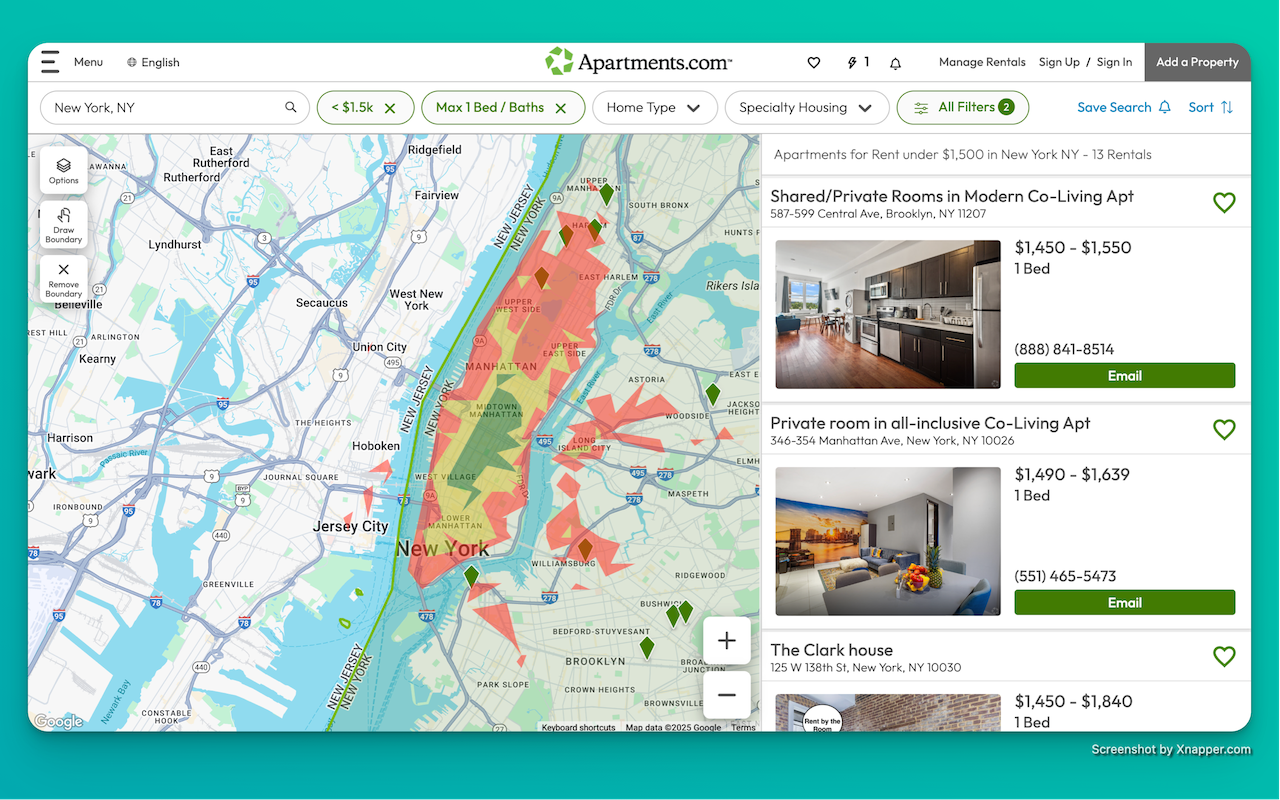Favorite The Clark house listing
Viewport: 1280px width, 800px height.
pyautogui.click(x=1224, y=656)
